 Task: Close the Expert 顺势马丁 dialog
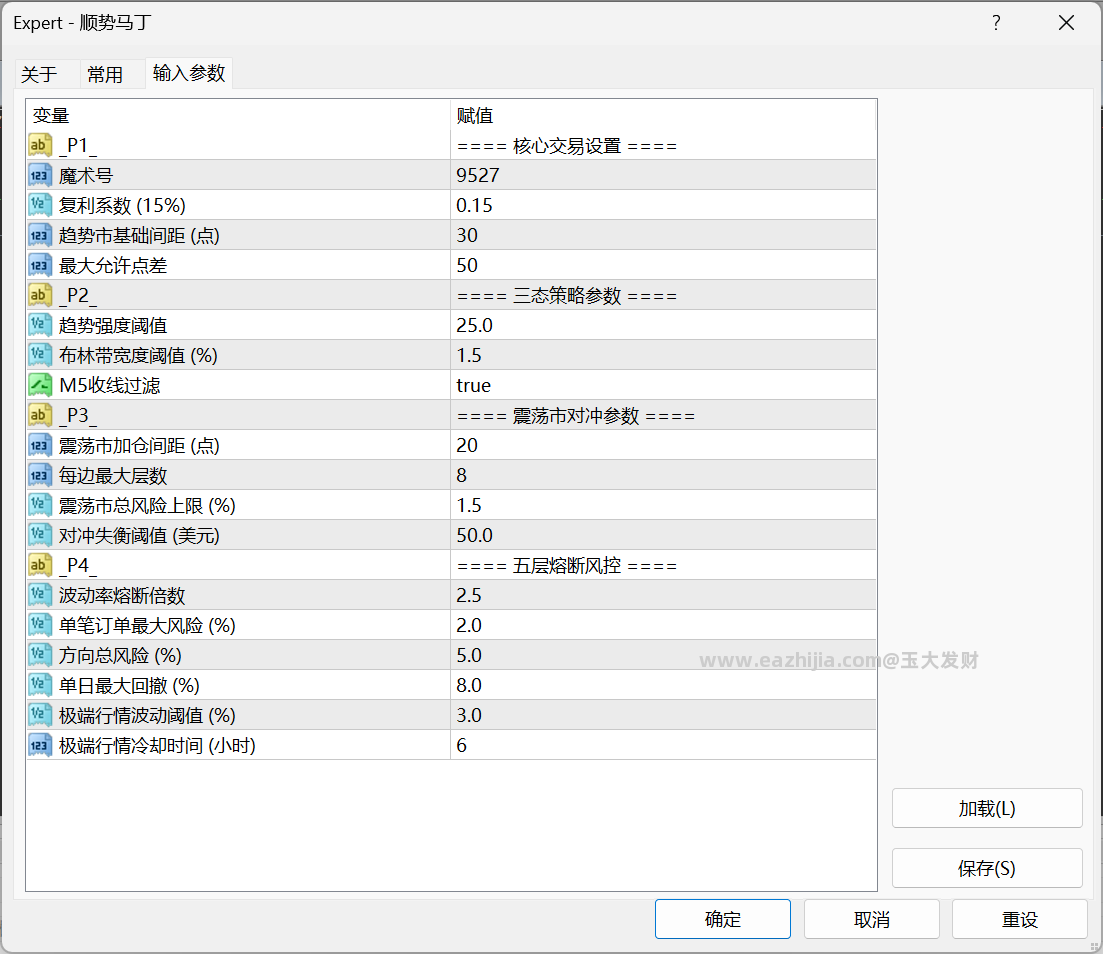click(x=1066, y=23)
